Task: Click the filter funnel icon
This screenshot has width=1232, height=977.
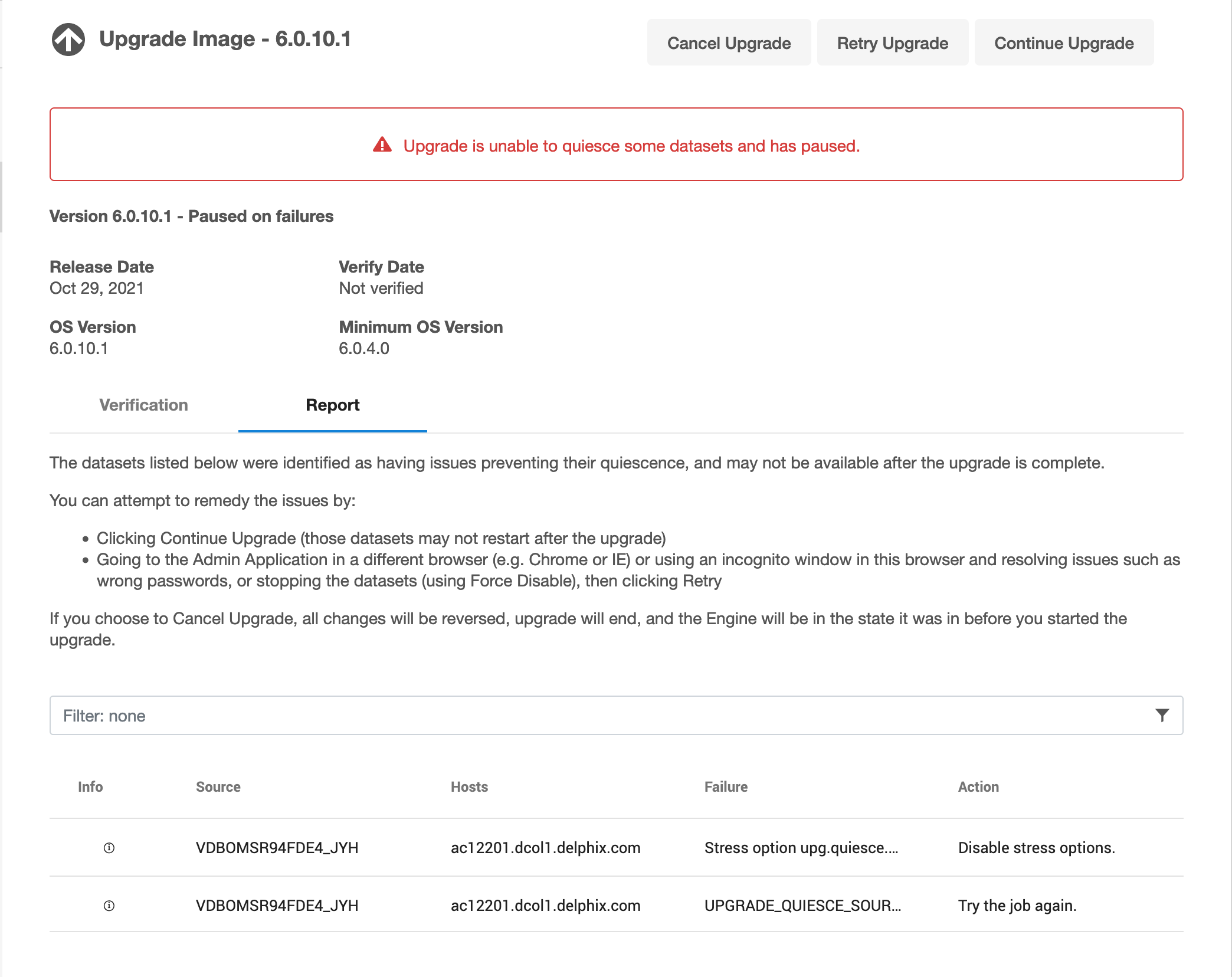Action: pos(1162,715)
